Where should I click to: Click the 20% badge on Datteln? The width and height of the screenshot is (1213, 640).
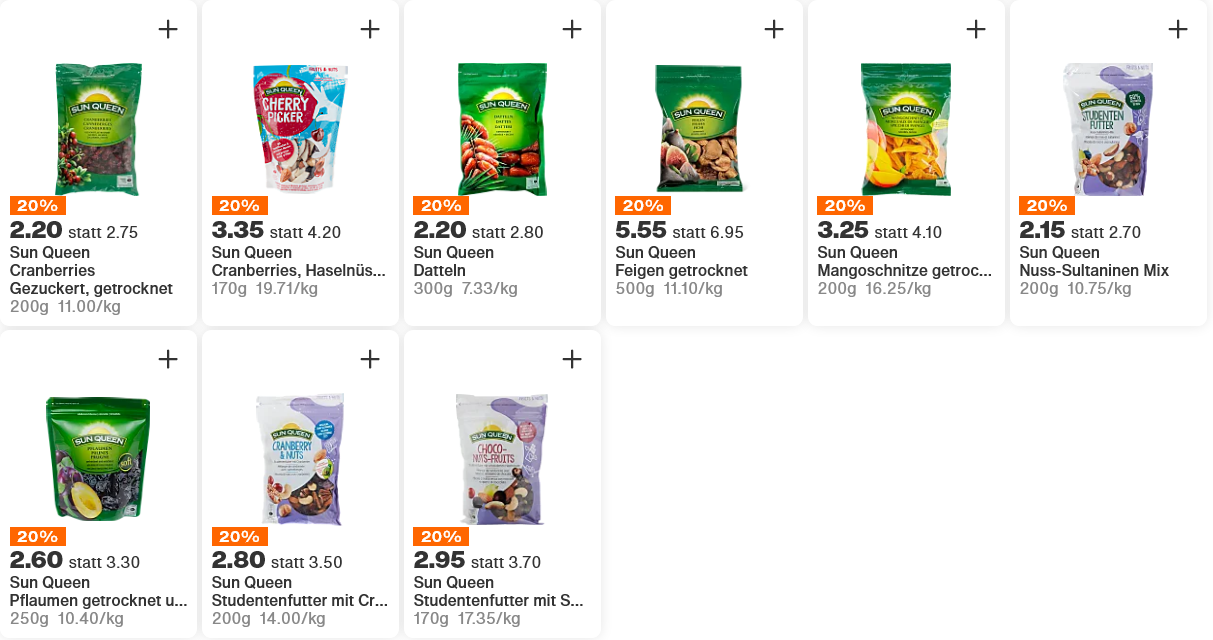[441, 206]
